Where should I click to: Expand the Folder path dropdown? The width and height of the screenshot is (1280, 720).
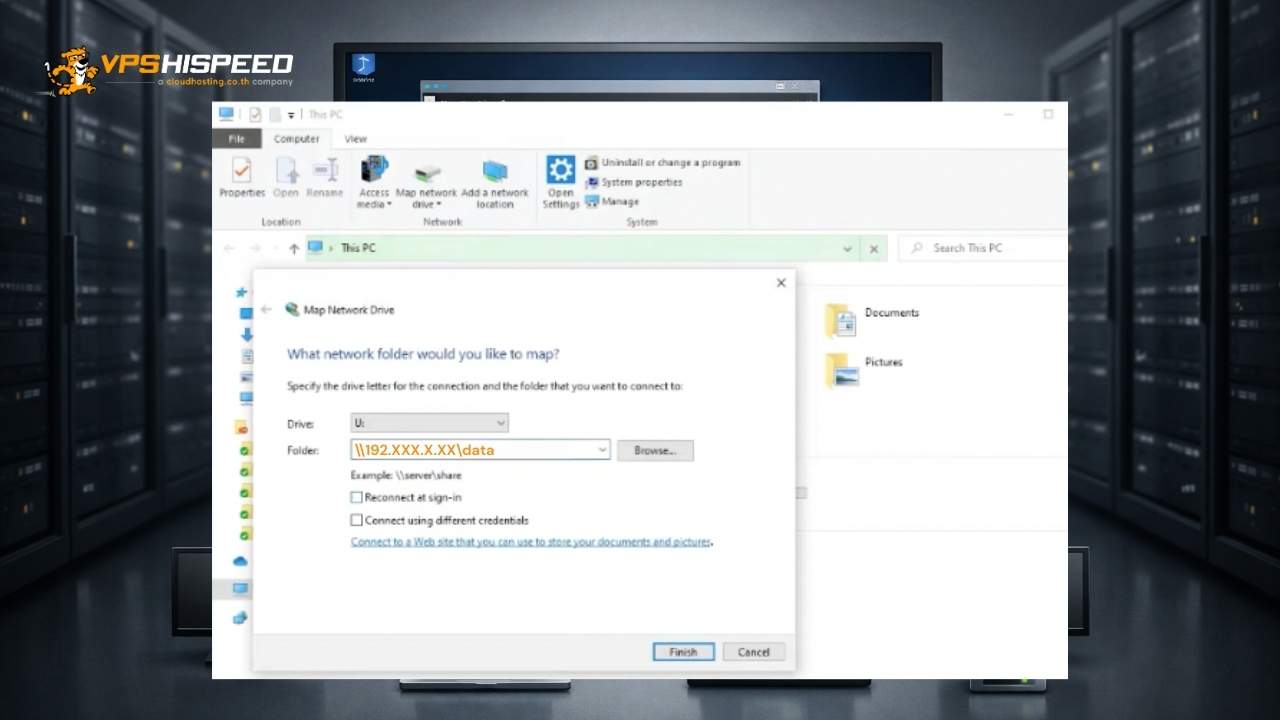(x=601, y=449)
